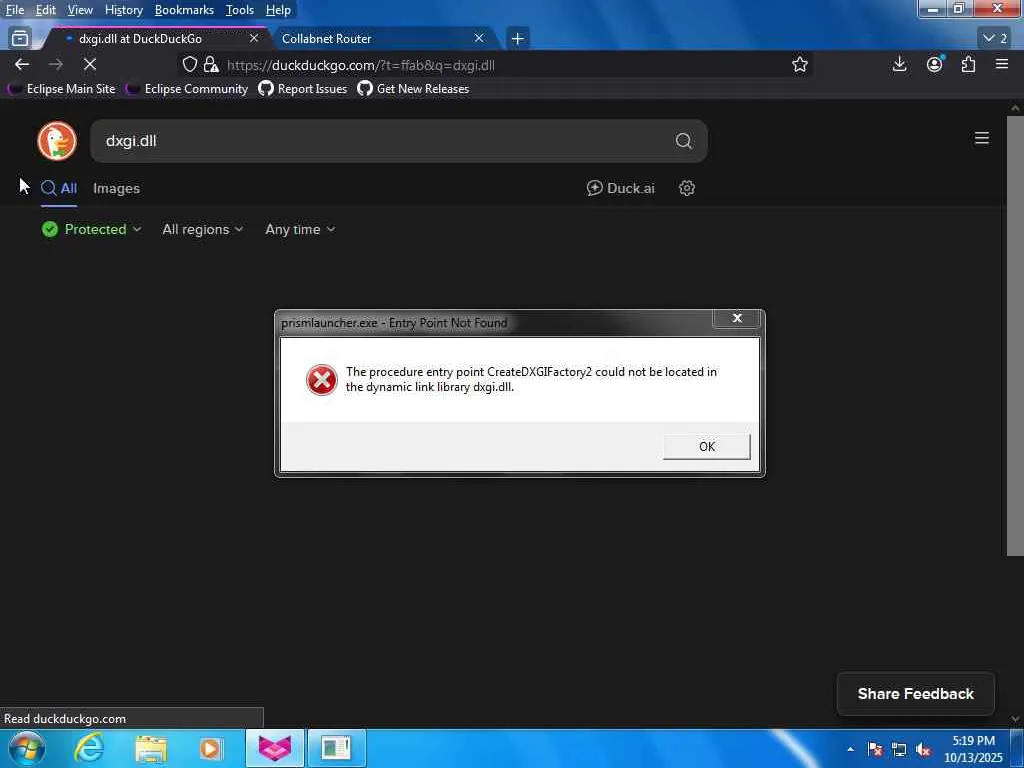Open the Firefox account icon
This screenshot has height=768, width=1024.
click(x=935, y=64)
